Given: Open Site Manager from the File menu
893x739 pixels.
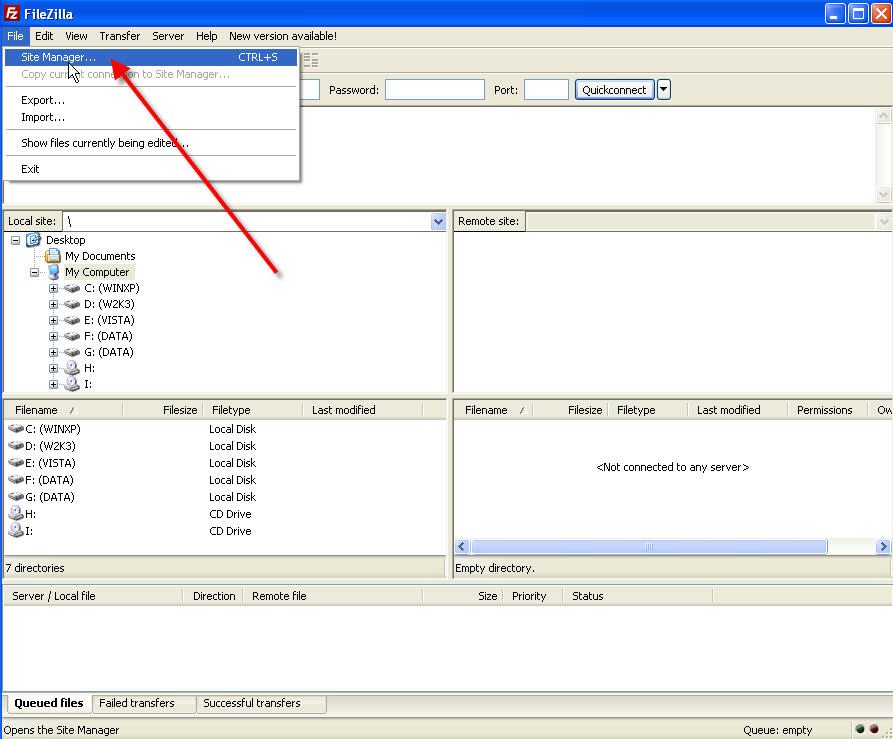Looking at the screenshot, I should click(x=150, y=58).
